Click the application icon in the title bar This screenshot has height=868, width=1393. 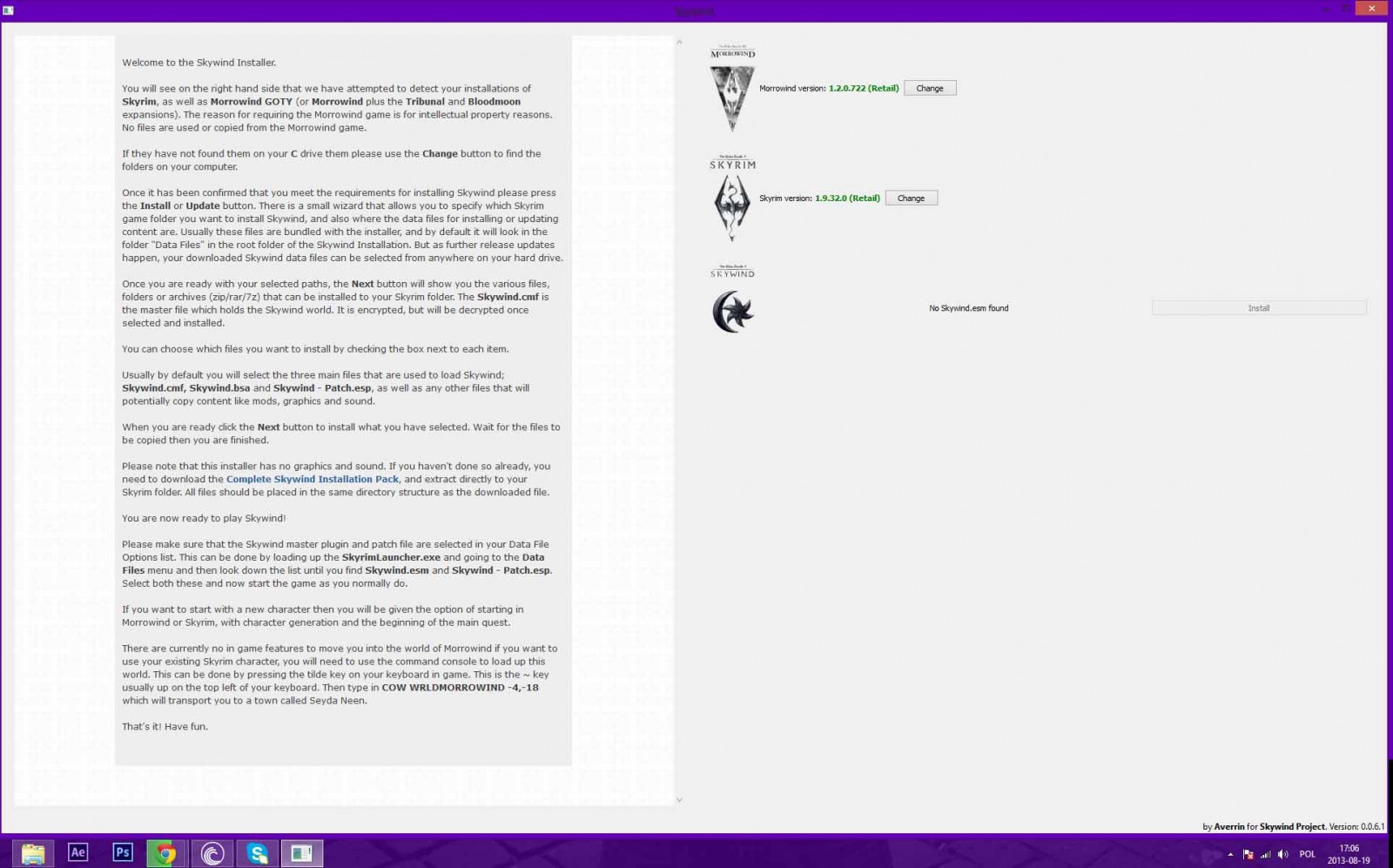click(x=8, y=10)
